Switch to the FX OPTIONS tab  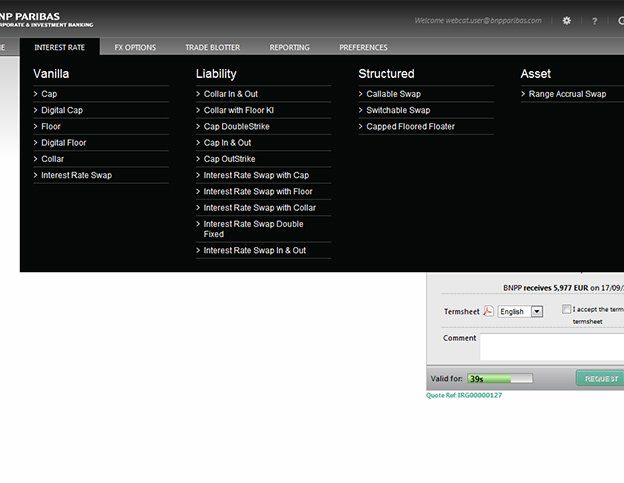tap(135, 47)
